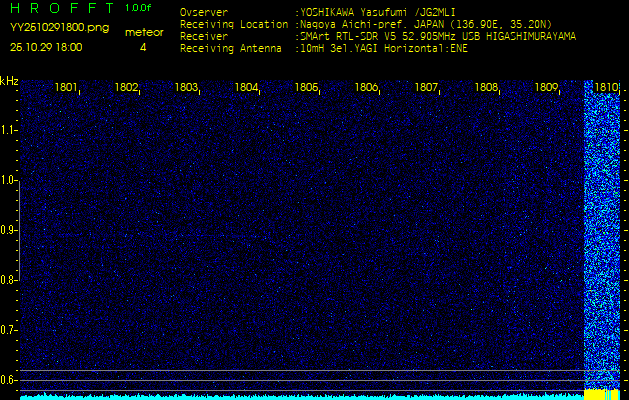Click the 1810 time marker

coord(606,87)
